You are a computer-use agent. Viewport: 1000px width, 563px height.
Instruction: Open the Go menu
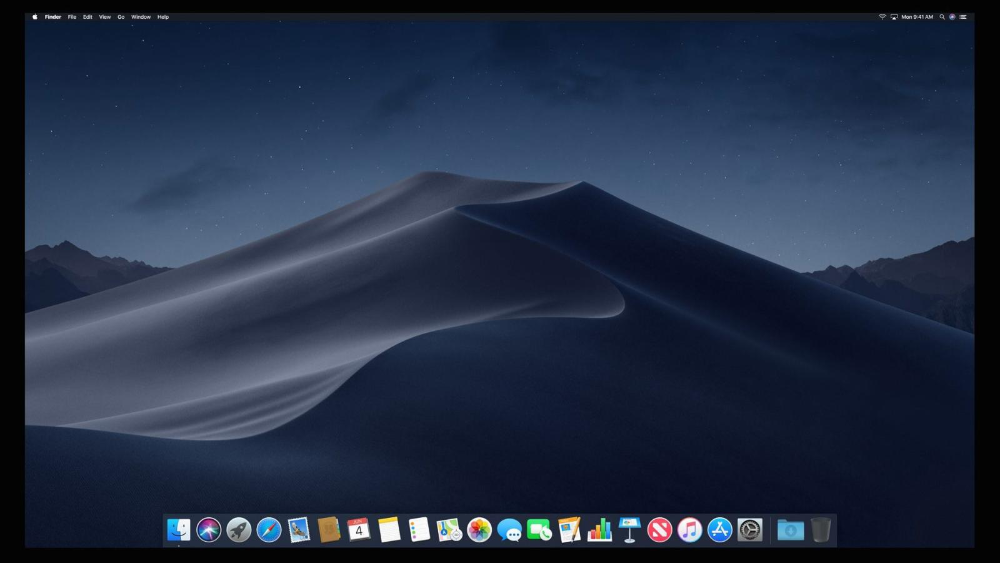click(x=121, y=17)
